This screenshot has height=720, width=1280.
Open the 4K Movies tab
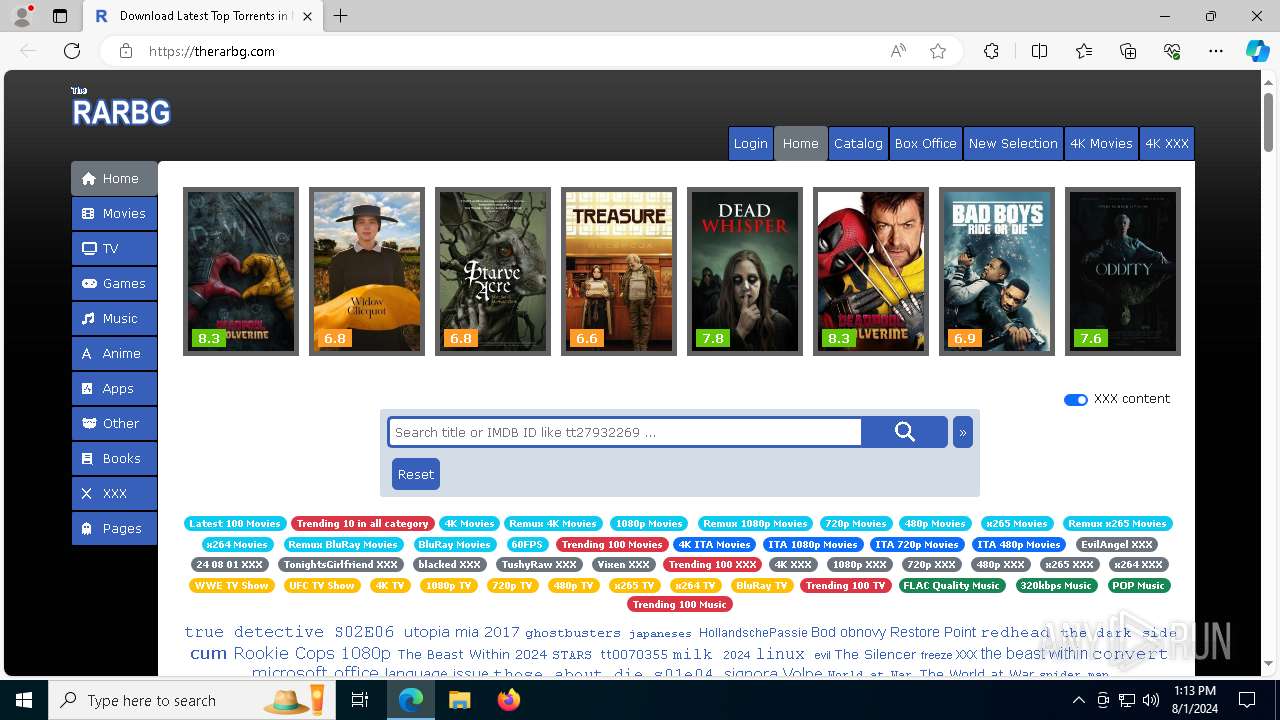[1101, 143]
